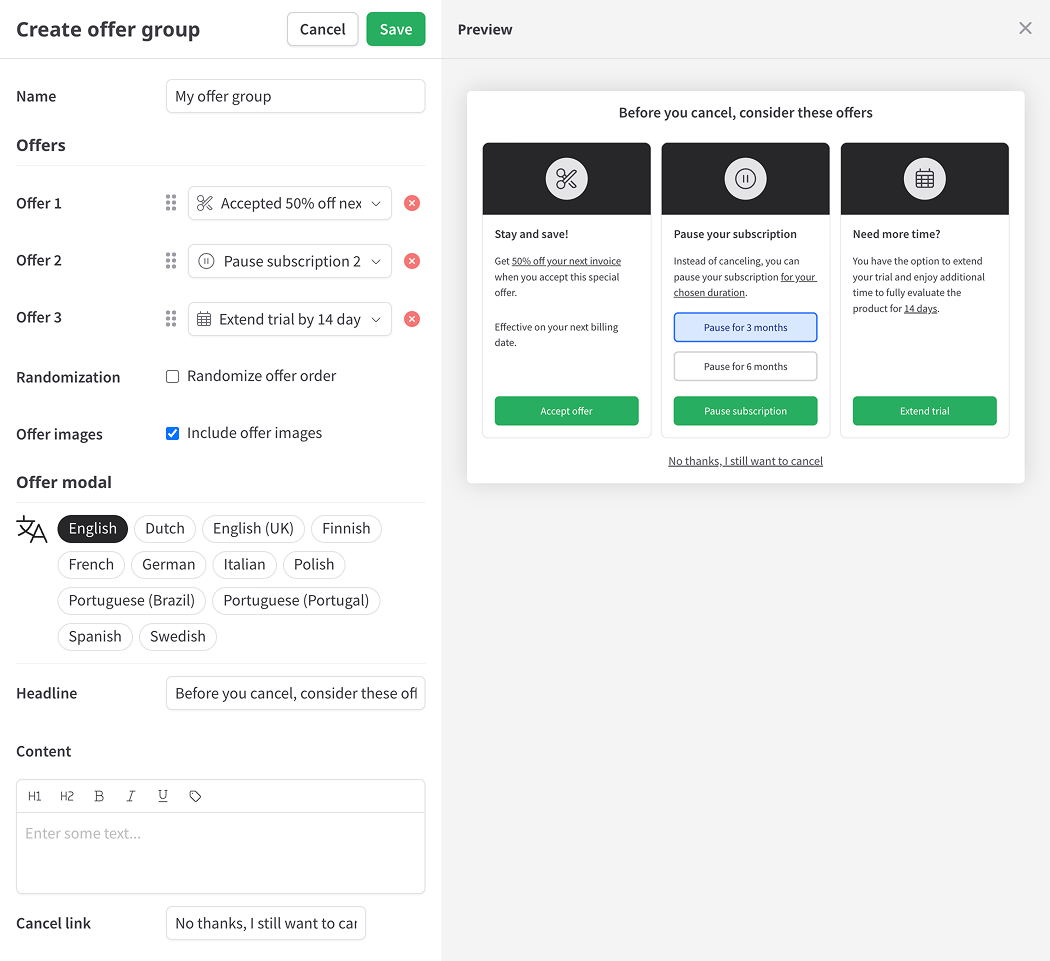Screen dimensions: 1050x961
Task: Click the translation languages icon beside English
Action: point(31,529)
